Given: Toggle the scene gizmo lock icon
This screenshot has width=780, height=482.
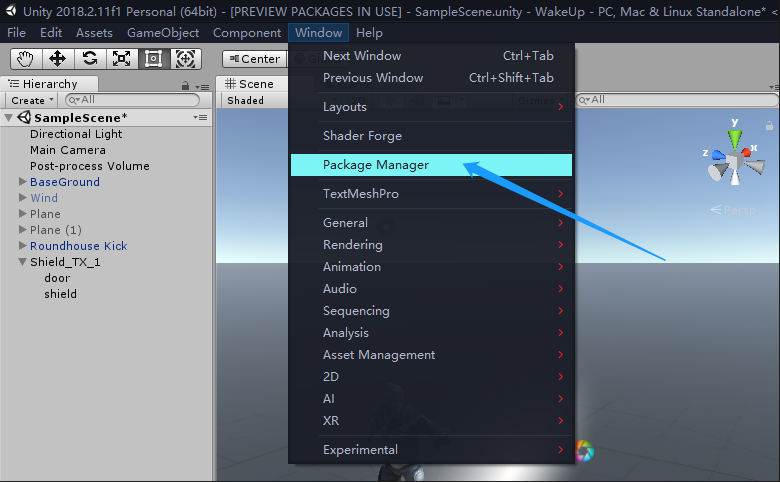Looking at the screenshot, I should [769, 125].
